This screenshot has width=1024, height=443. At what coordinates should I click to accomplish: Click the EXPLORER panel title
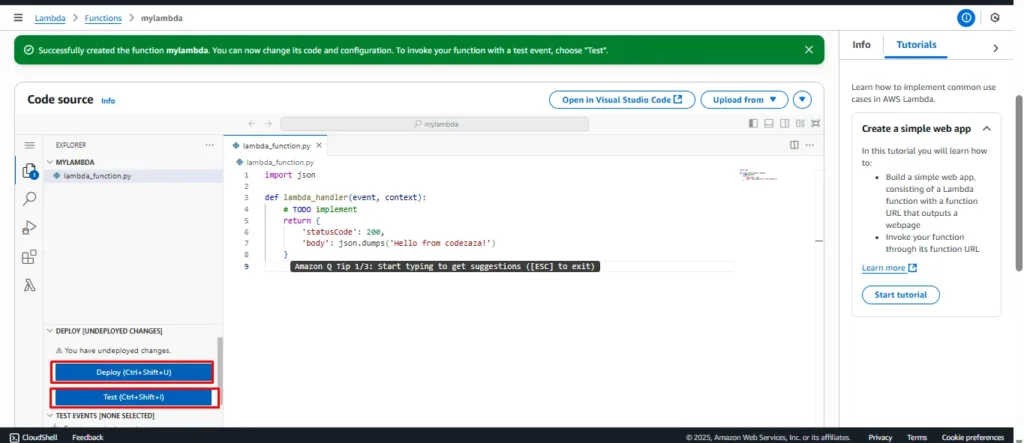click(71, 145)
